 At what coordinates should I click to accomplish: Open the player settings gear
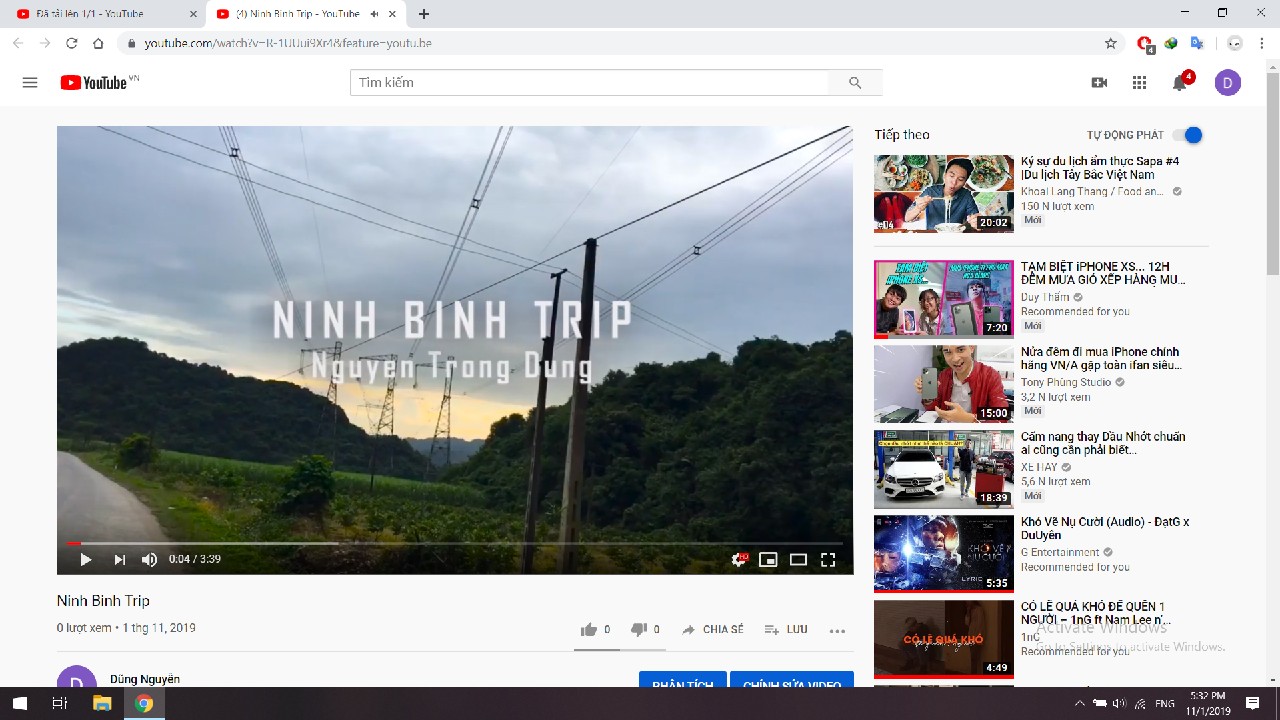[739, 560]
